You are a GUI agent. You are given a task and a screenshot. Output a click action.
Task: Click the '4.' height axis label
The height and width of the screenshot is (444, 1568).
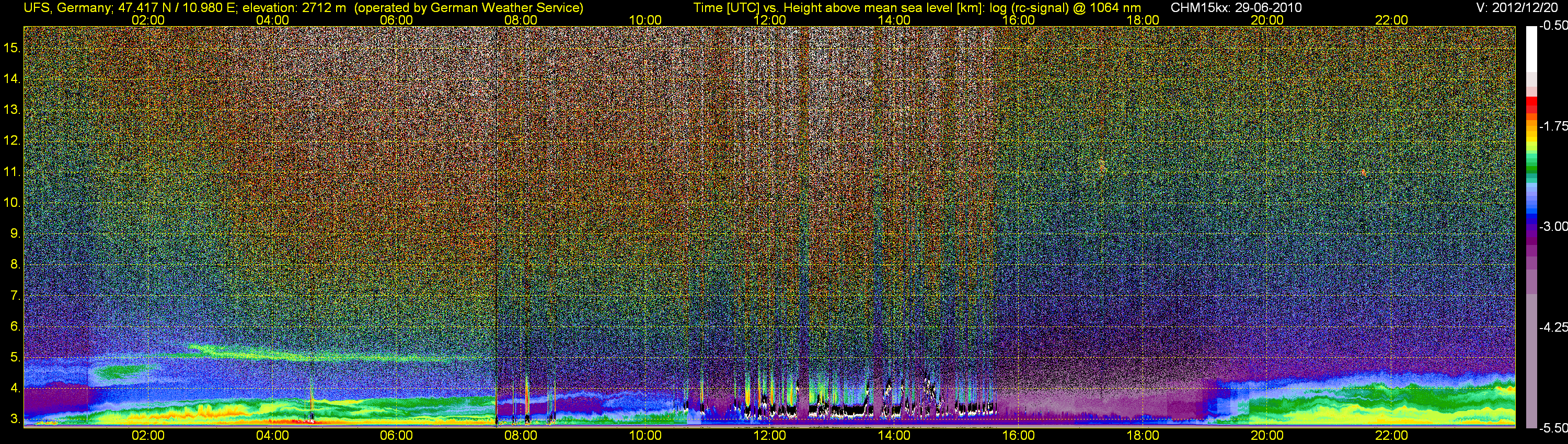(x=15, y=388)
